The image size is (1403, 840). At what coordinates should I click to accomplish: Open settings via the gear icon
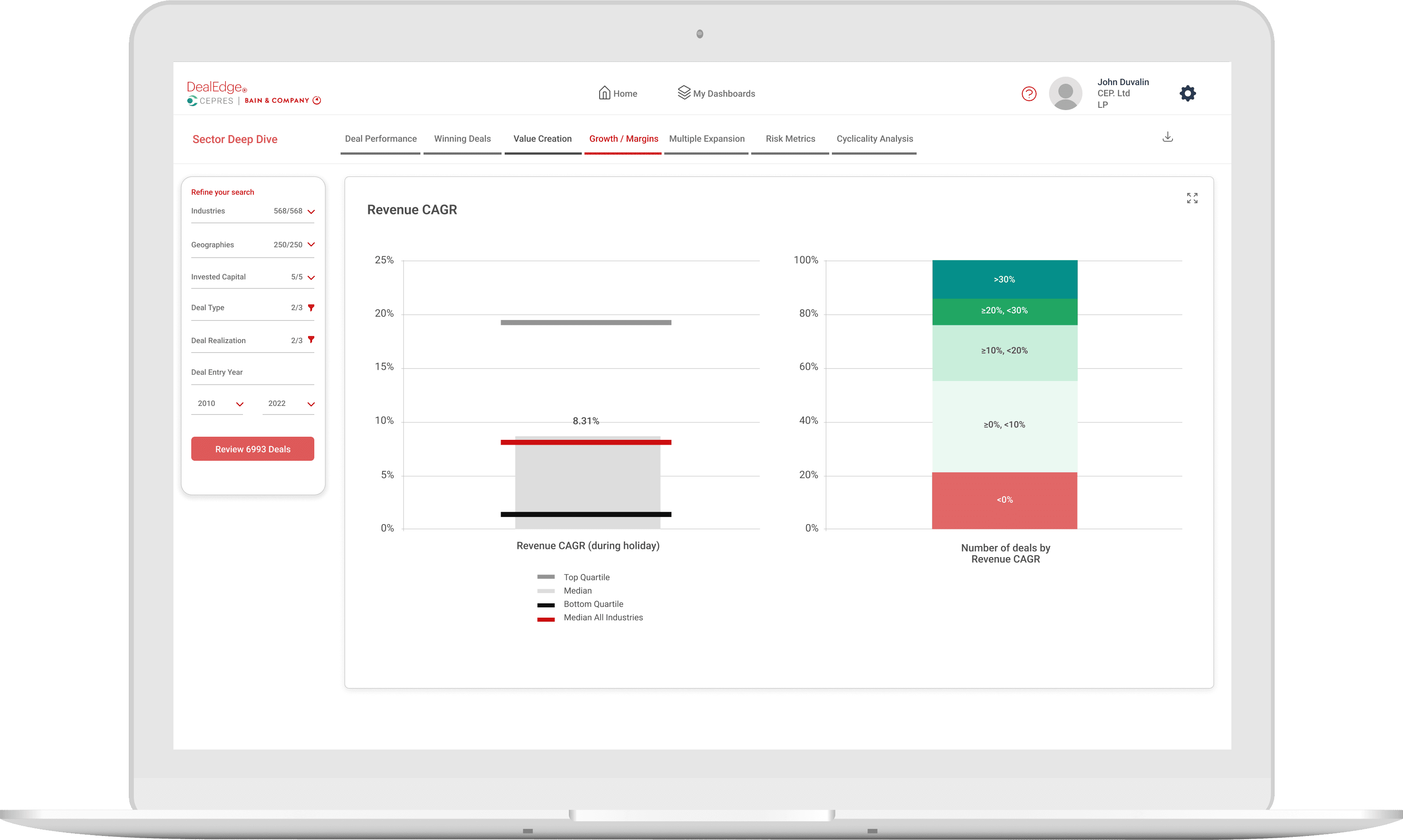click(1187, 94)
